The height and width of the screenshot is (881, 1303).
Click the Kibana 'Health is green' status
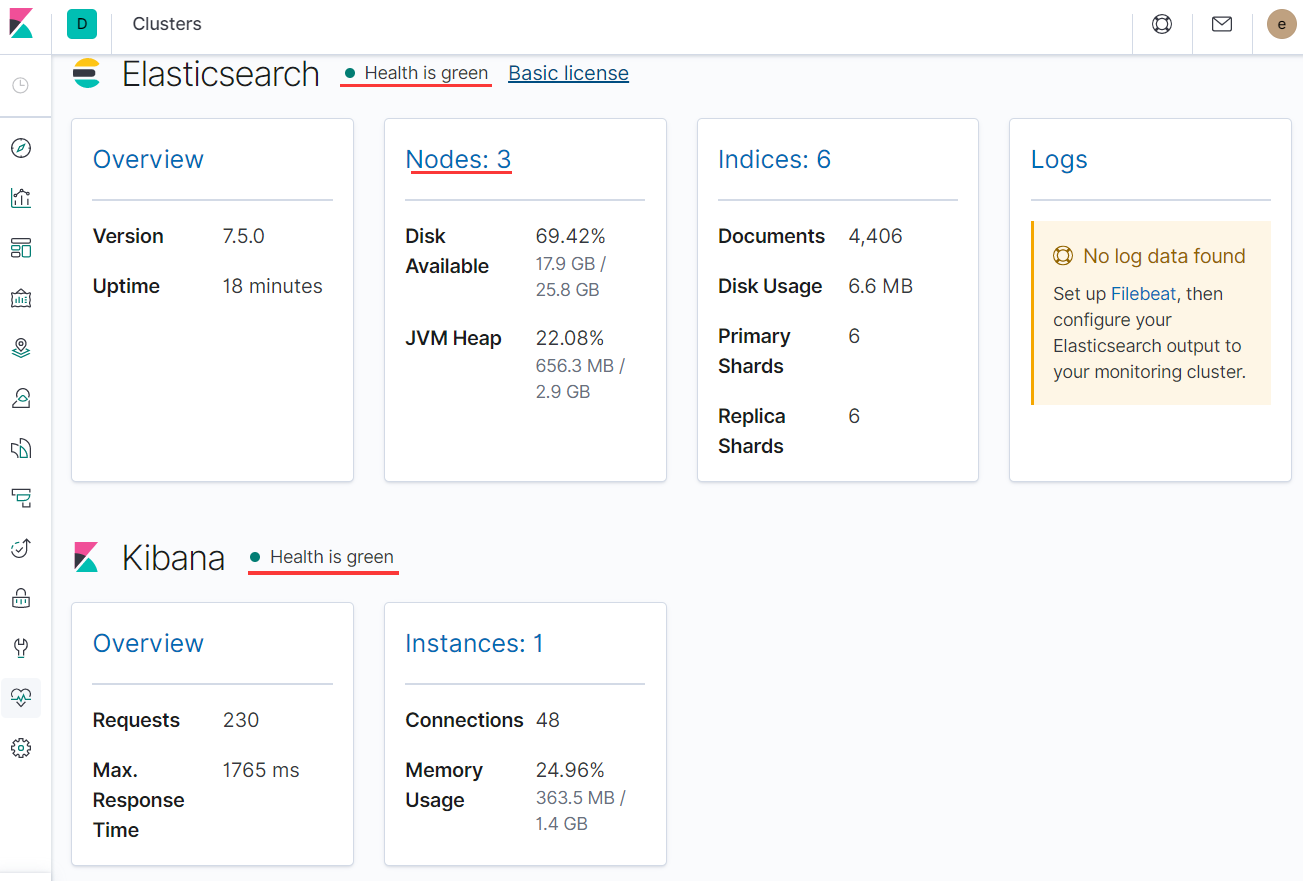[322, 557]
